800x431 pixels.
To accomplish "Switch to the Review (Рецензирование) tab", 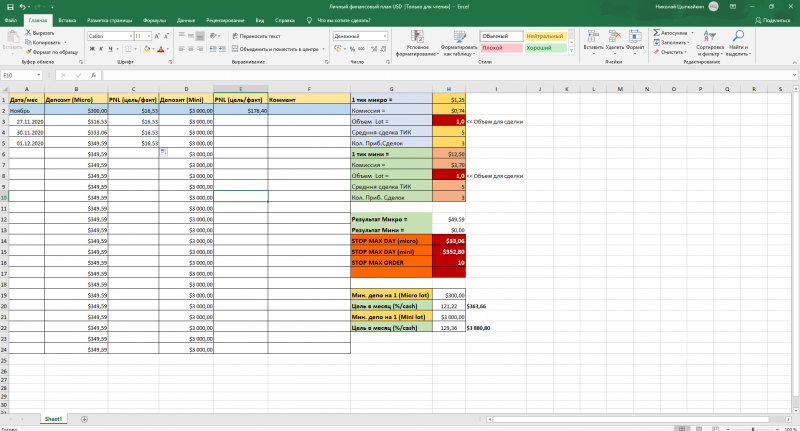I will [x=225, y=20].
